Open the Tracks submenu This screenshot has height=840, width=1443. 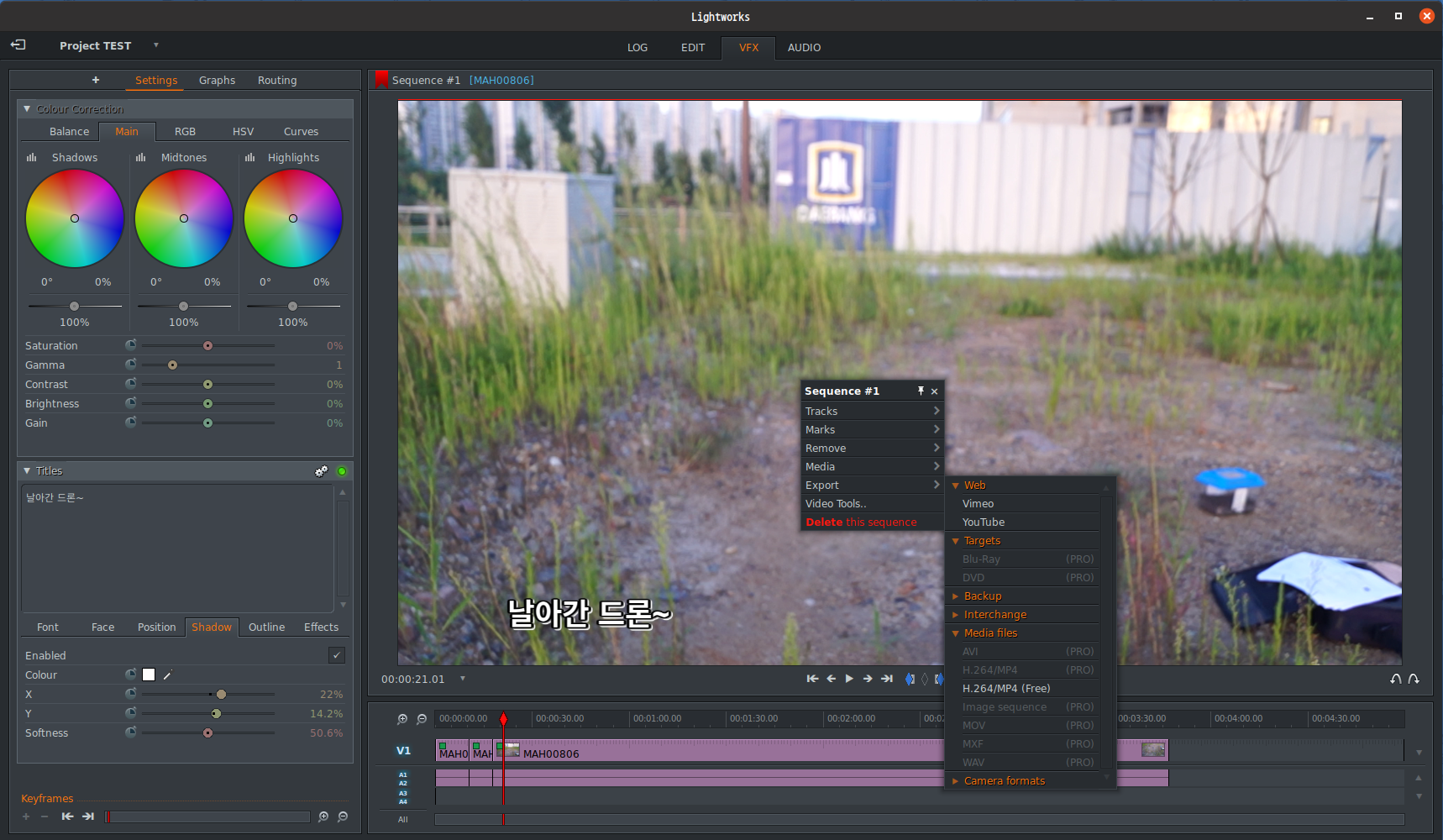coord(872,411)
